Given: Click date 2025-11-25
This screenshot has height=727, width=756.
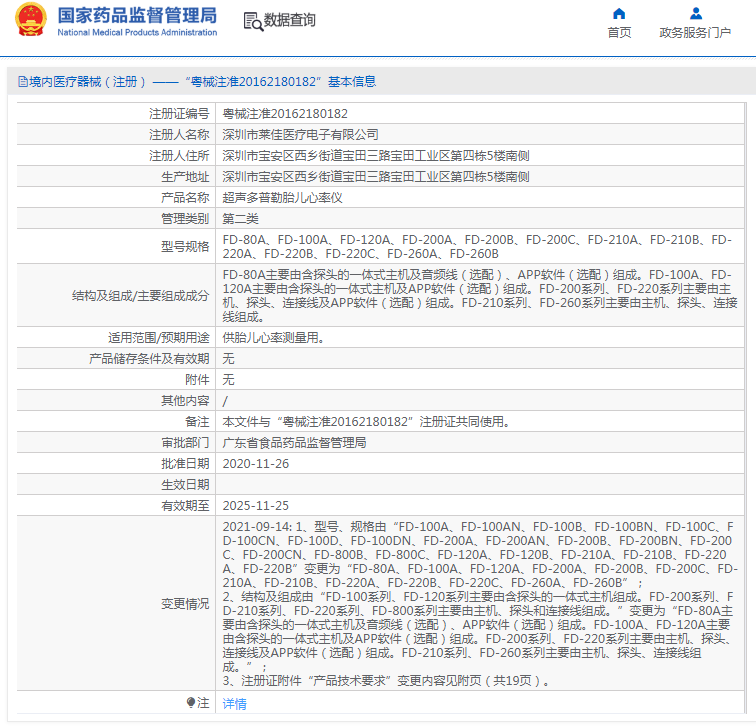Looking at the screenshot, I should (256, 506).
